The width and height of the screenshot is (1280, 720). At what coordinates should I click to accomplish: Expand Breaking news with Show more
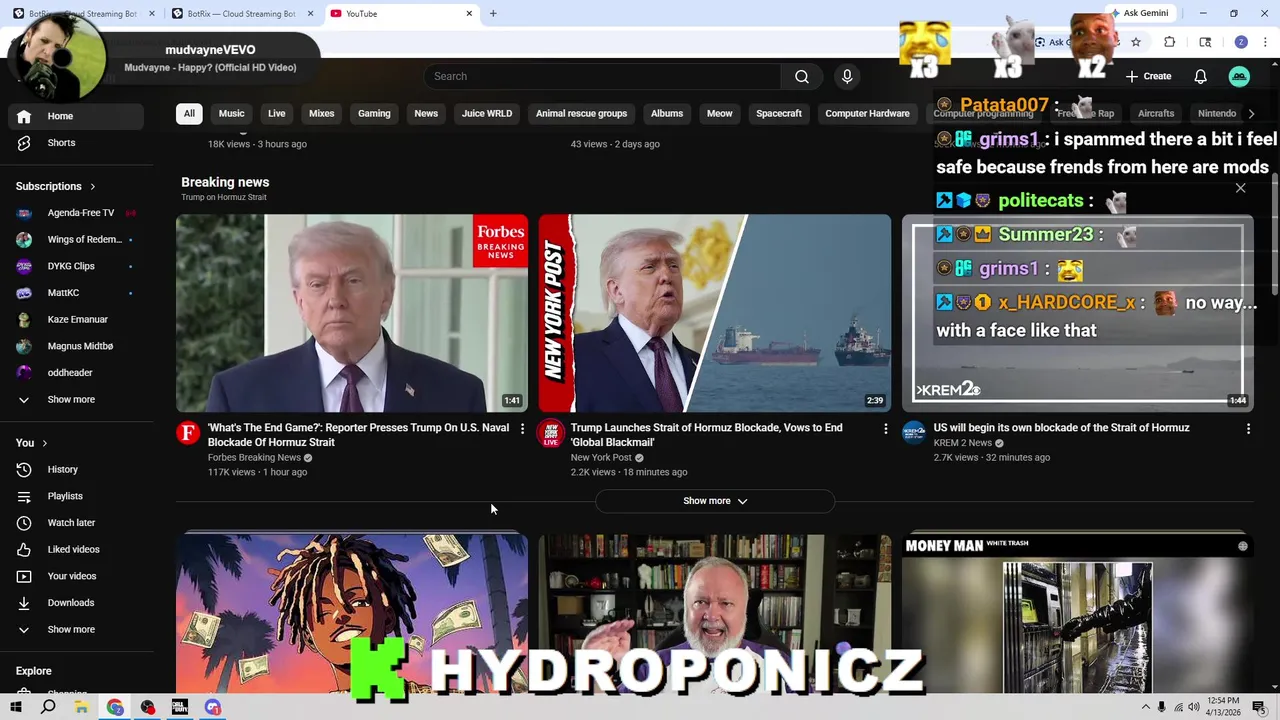click(715, 501)
